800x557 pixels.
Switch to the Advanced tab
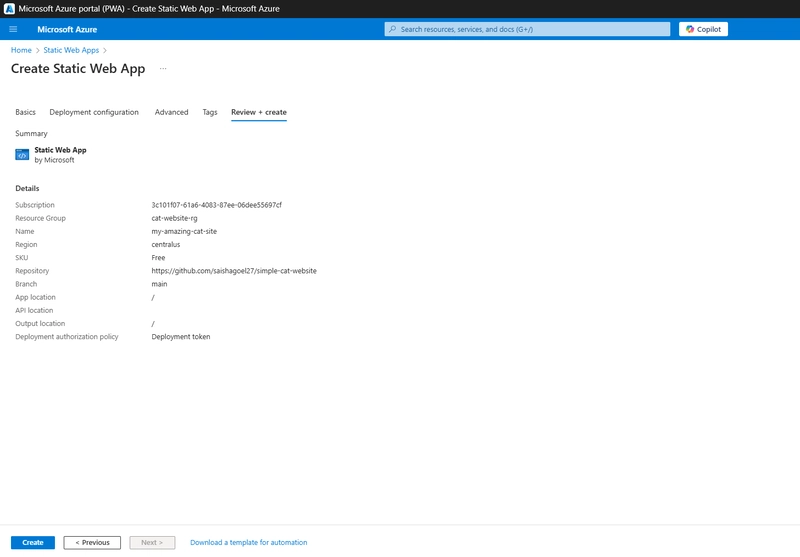point(171,112)
